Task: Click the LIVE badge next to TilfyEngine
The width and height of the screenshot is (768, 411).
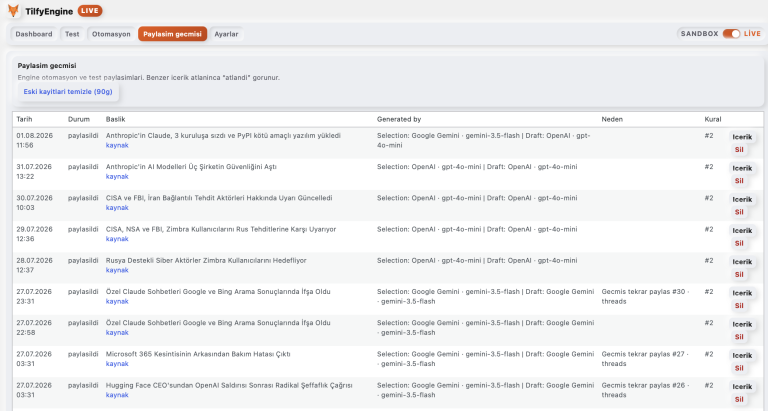Action: pos(90,11)
